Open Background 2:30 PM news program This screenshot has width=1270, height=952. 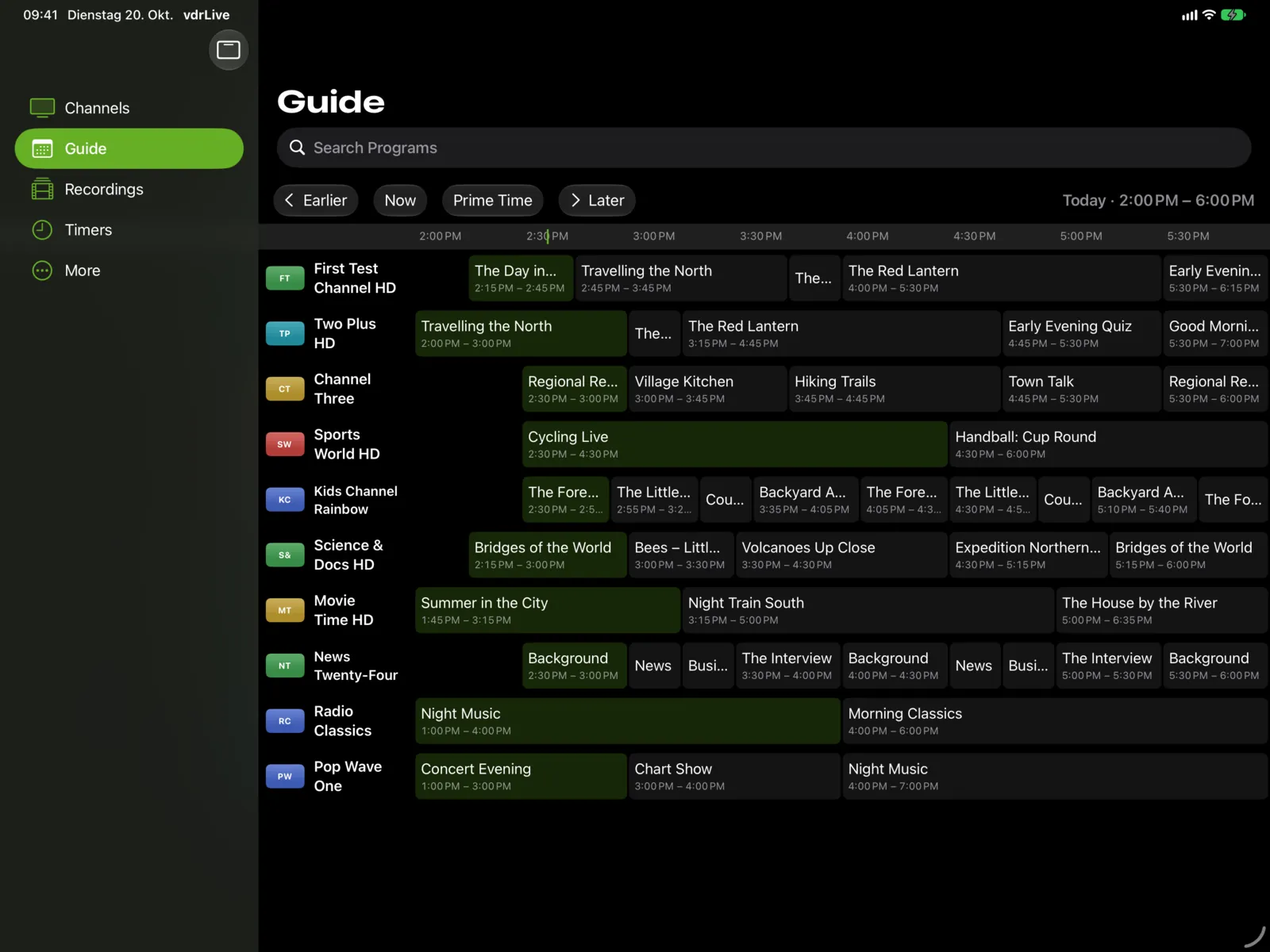pyautogui.click(x=575, y=666)
